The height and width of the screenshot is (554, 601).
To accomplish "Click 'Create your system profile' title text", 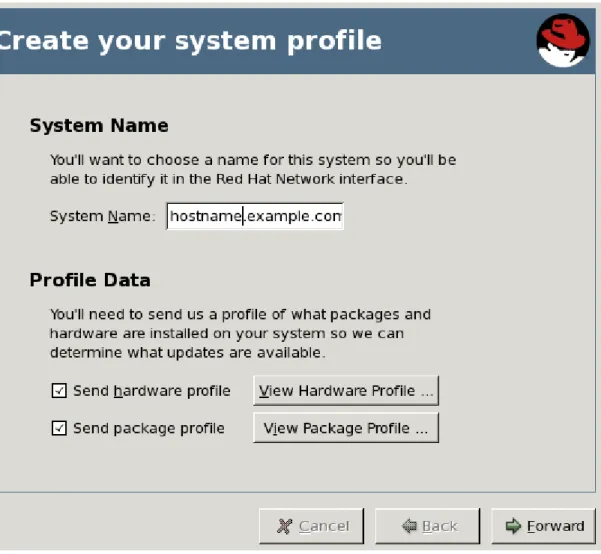I will pos(190,41).
